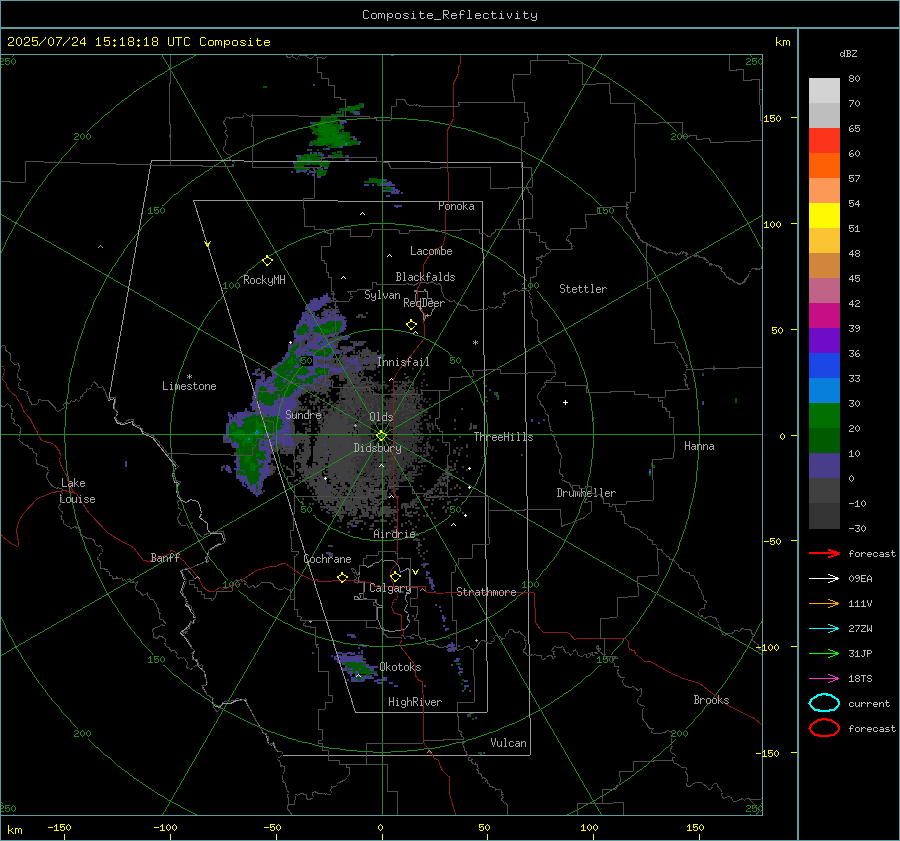900x841 pixels.
Task: Click the ThreeHills town label
Action: pos(503,437)
